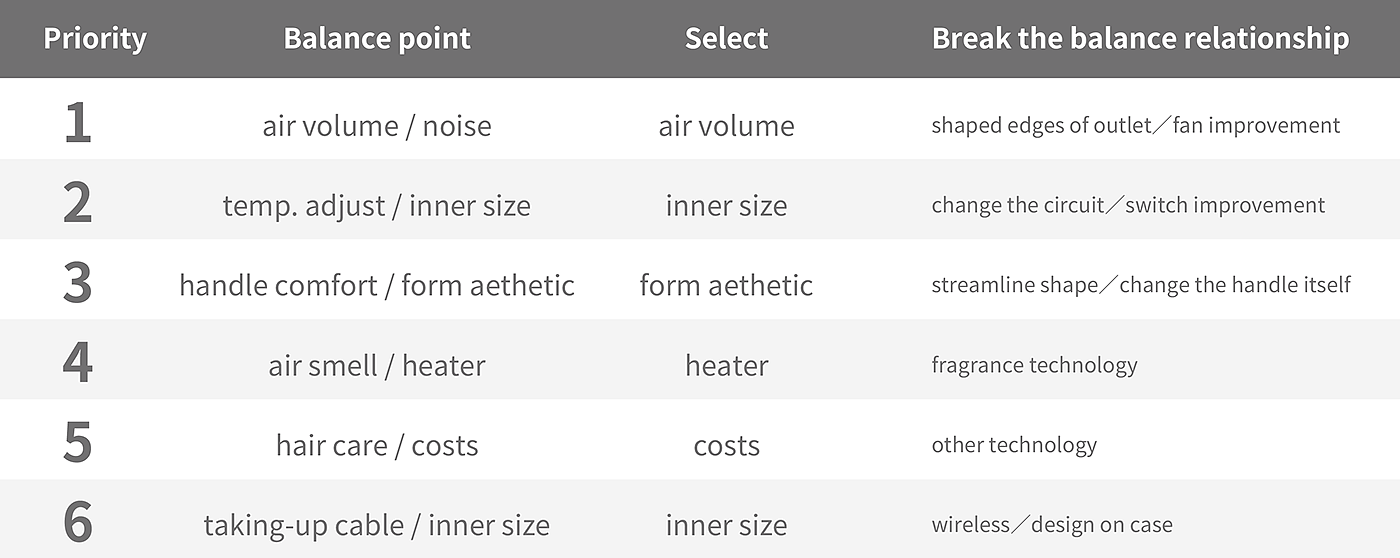Click the fragrance technology text
1400x558 pixels.
pos(1034,365)
